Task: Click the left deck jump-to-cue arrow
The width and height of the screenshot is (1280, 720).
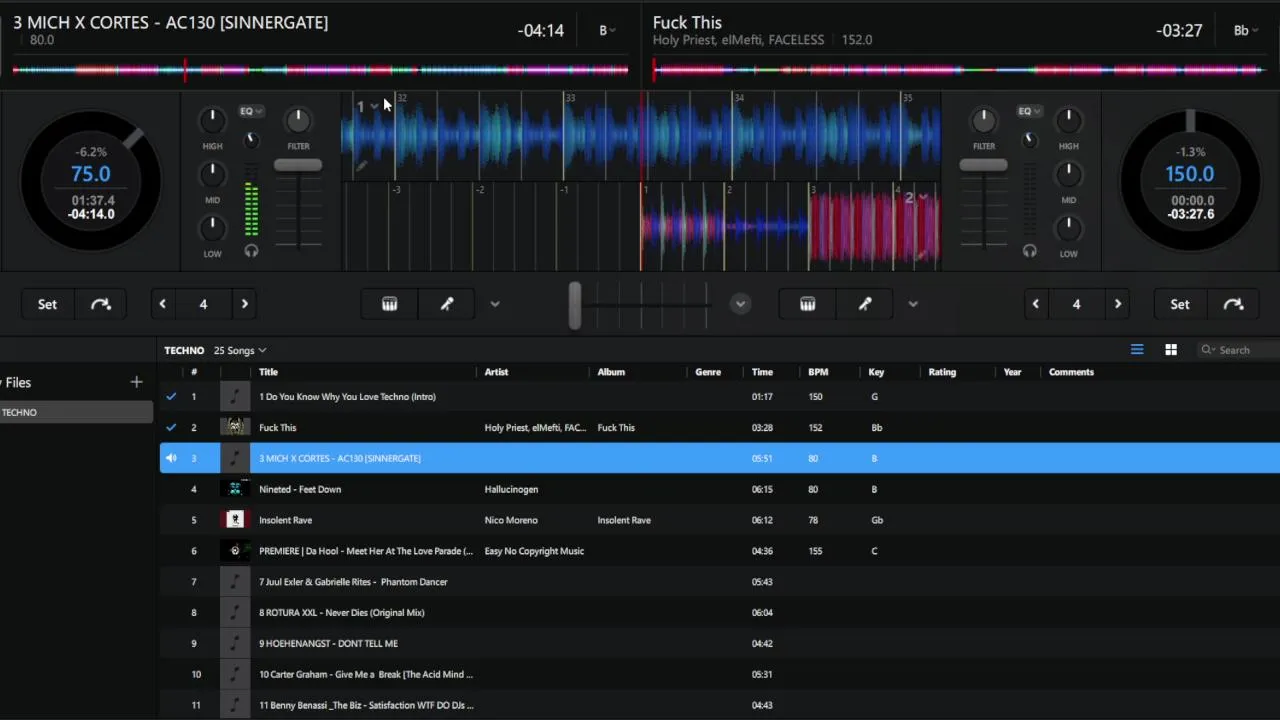Action: [101, 304]
